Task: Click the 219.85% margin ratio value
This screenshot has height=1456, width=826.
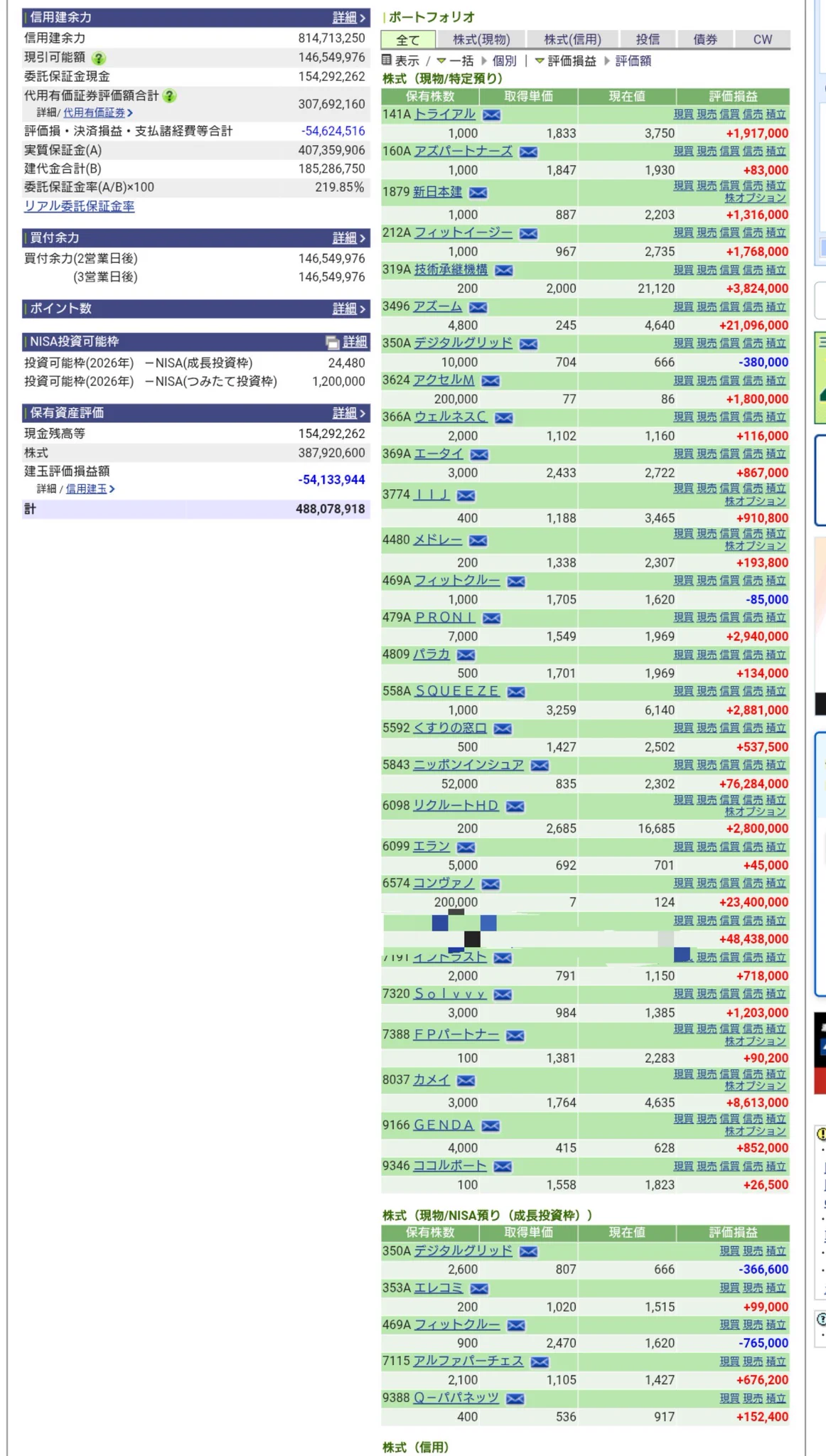Action: (340, 187)
